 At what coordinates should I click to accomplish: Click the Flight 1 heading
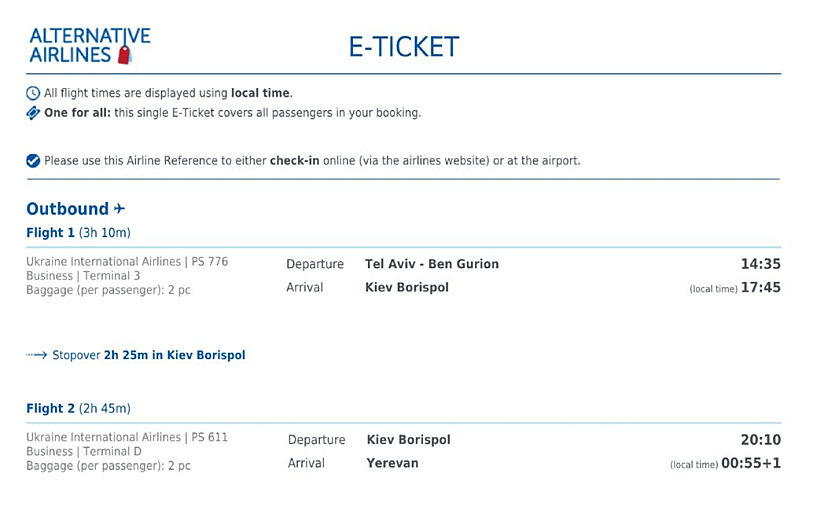point(51,233)
